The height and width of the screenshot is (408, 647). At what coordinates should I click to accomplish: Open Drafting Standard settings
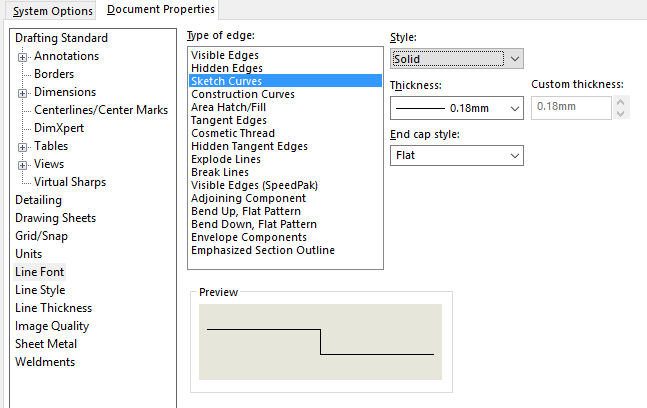[61, 38]
